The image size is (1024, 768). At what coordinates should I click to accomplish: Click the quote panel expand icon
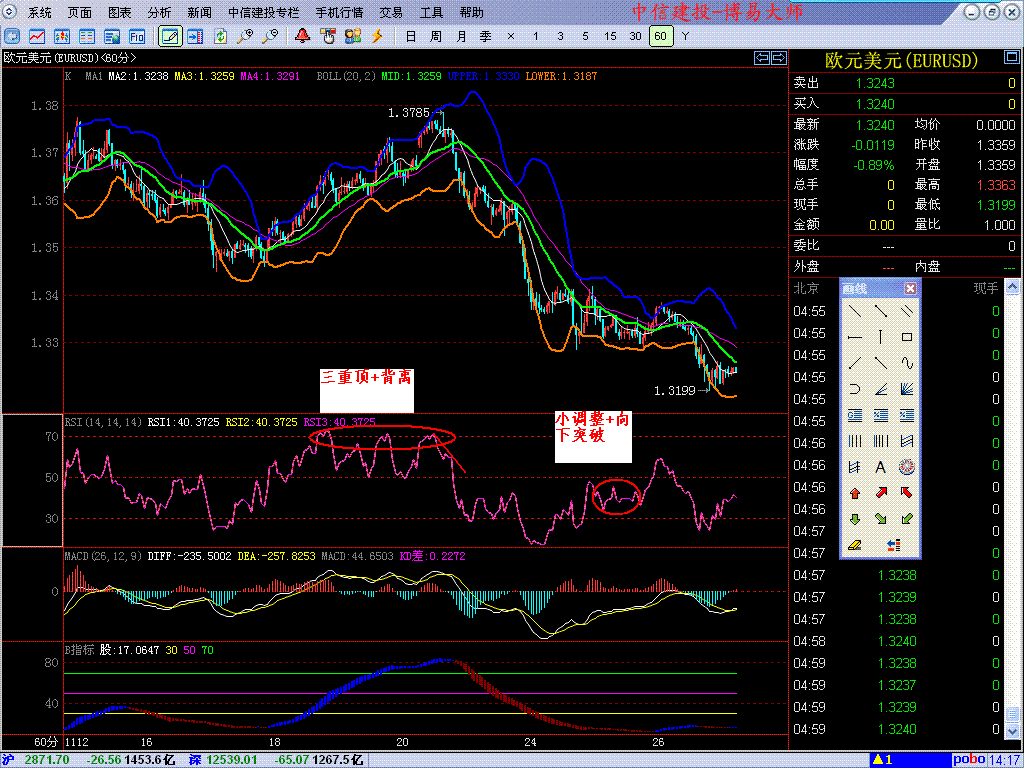[x=1012, y=58]
